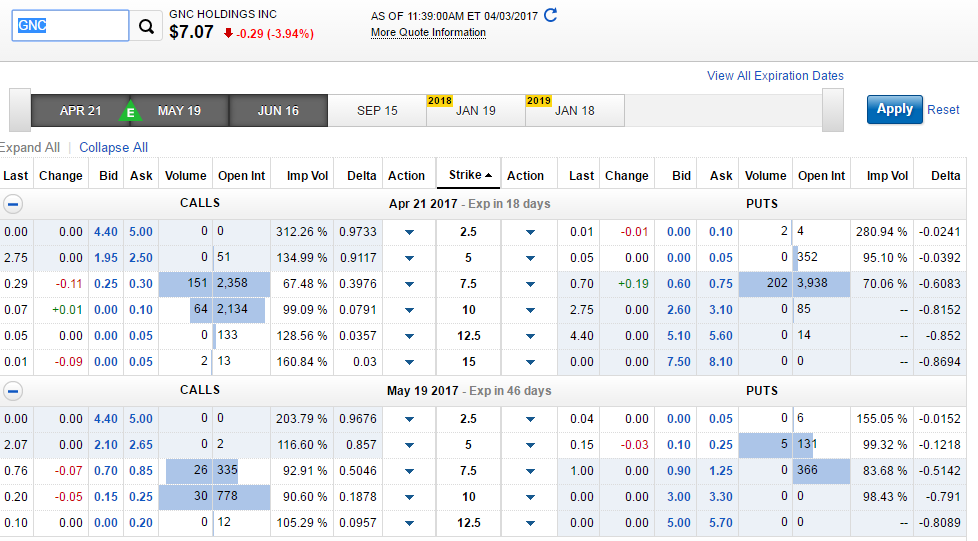
Task: Click calls Bid 4.40 for Apr 2.5 strike
Action: coord(106,232)
